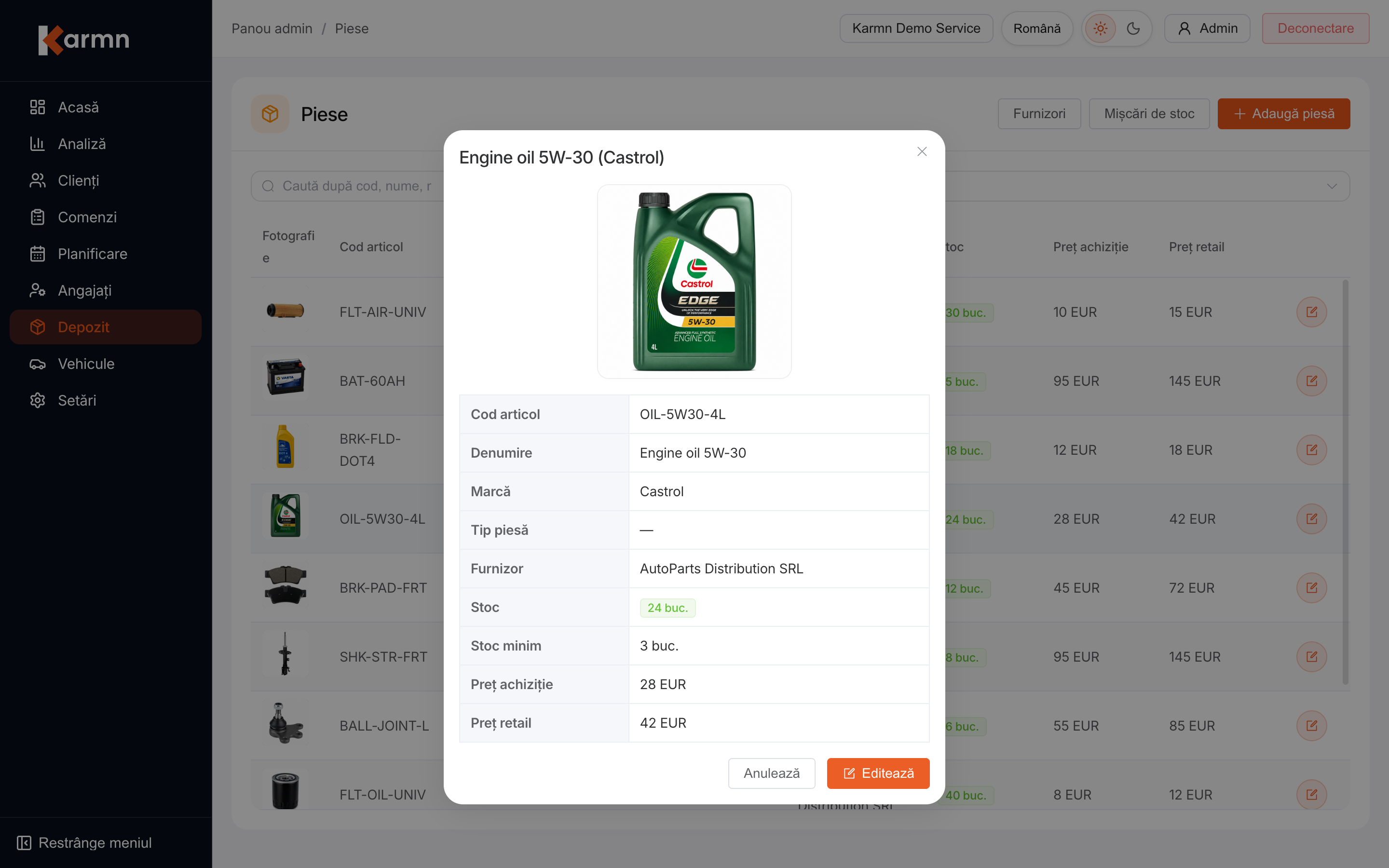Viewport: 1389px width, 868px height.
Task: Edit the FLT-AIR-UNIV part row
Action: click(x=1311, y=312)
